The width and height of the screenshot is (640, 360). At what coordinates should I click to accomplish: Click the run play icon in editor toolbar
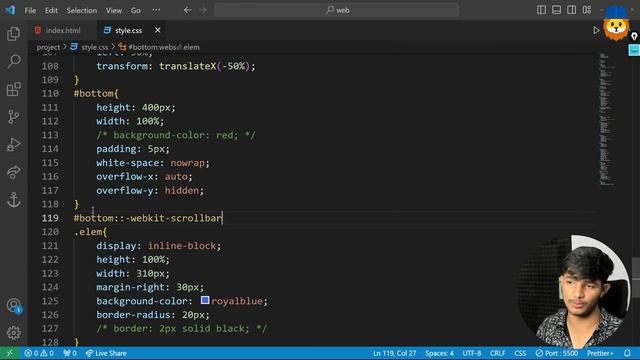596,30
